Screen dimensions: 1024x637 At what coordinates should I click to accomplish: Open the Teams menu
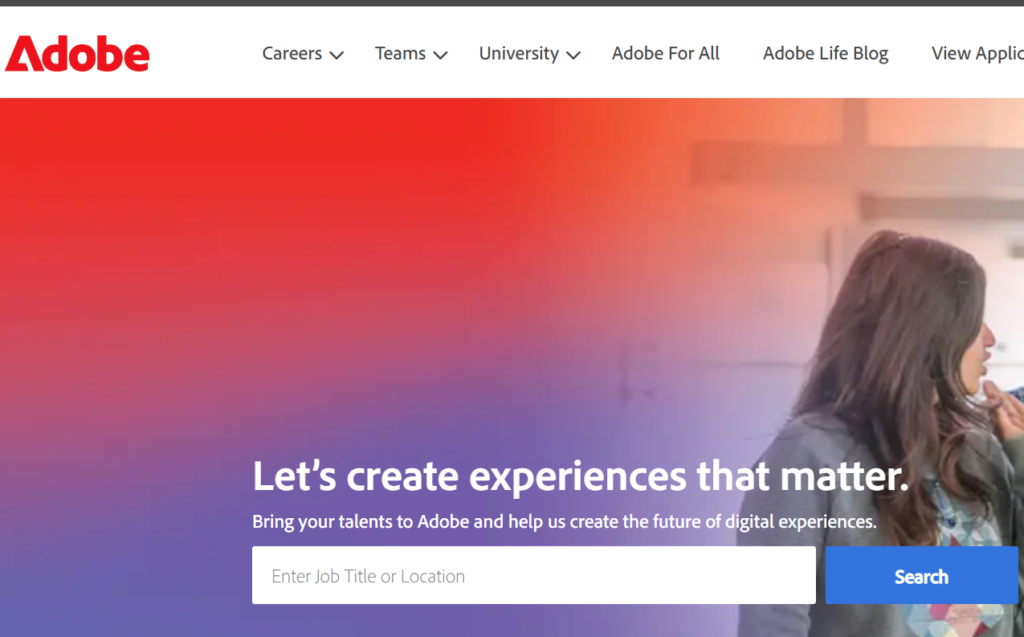pyautogui.click(x=400, y=54)
